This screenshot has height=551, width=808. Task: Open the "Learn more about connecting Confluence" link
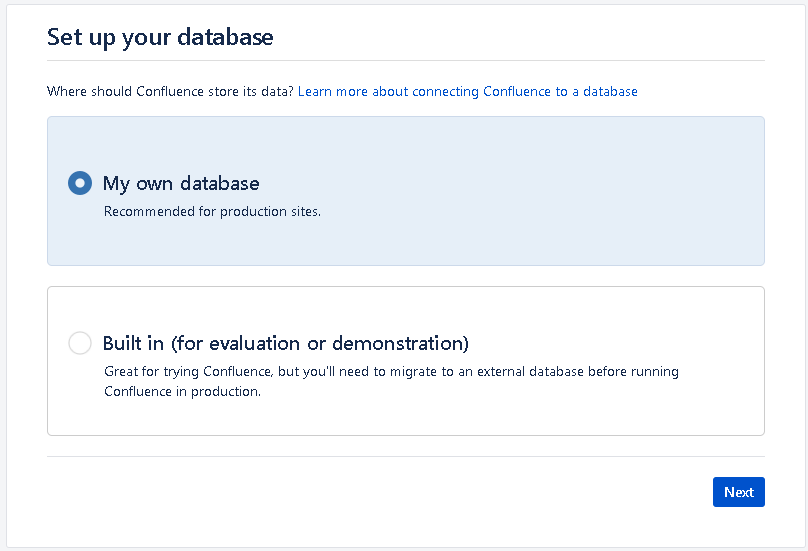click(x=467, y=91)
